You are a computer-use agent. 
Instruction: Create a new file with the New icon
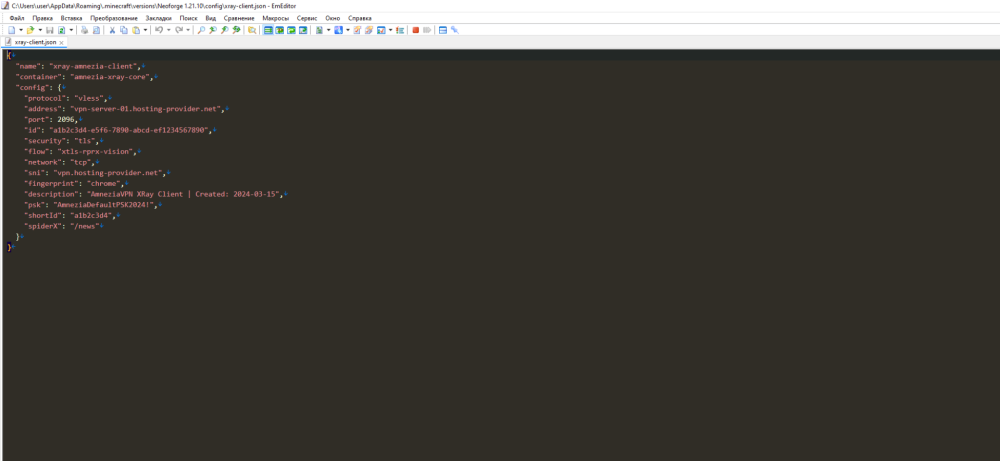(x=11, y=30)
